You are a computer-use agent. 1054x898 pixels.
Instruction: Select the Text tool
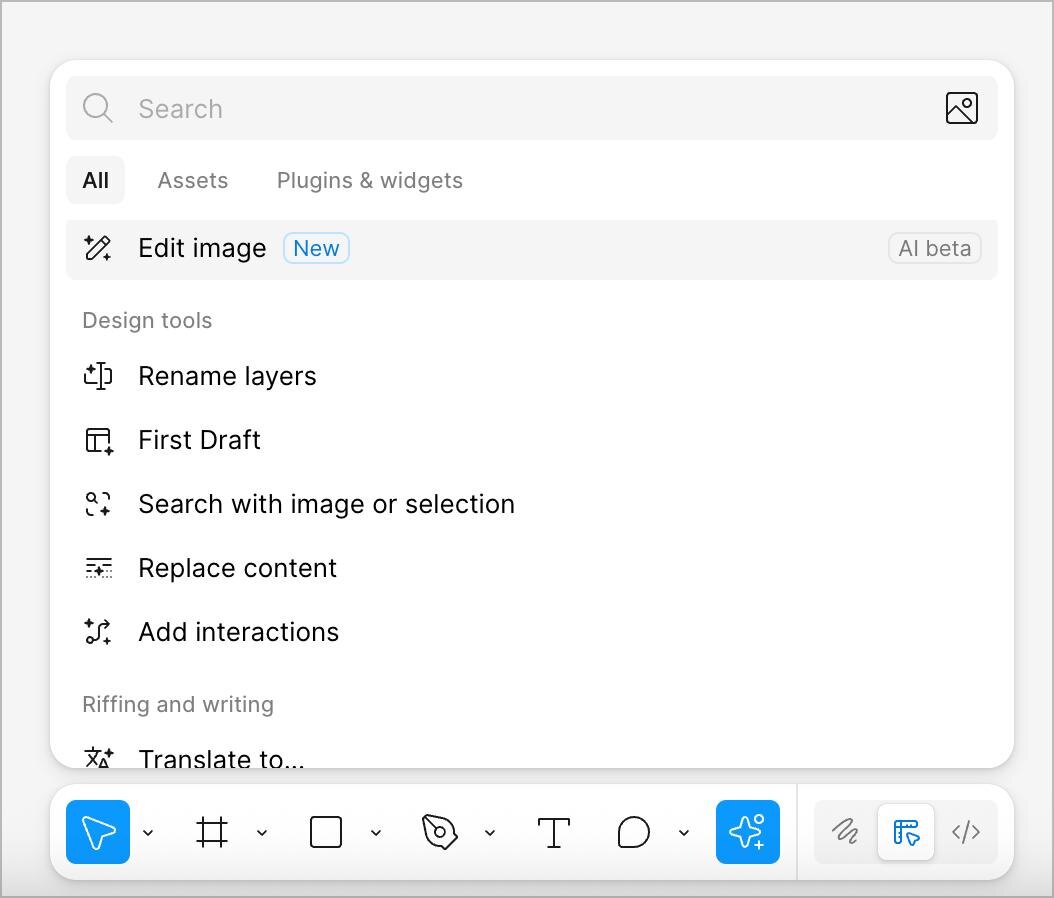pos(554,832)
